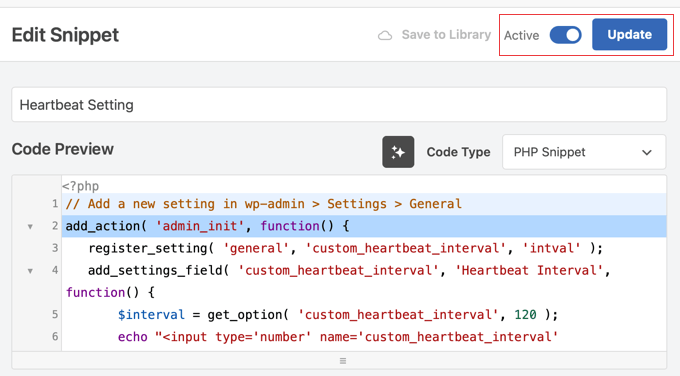
Task: Open the Code Type PHP Snippet dropdown
Action: click(x=584, y=152)
